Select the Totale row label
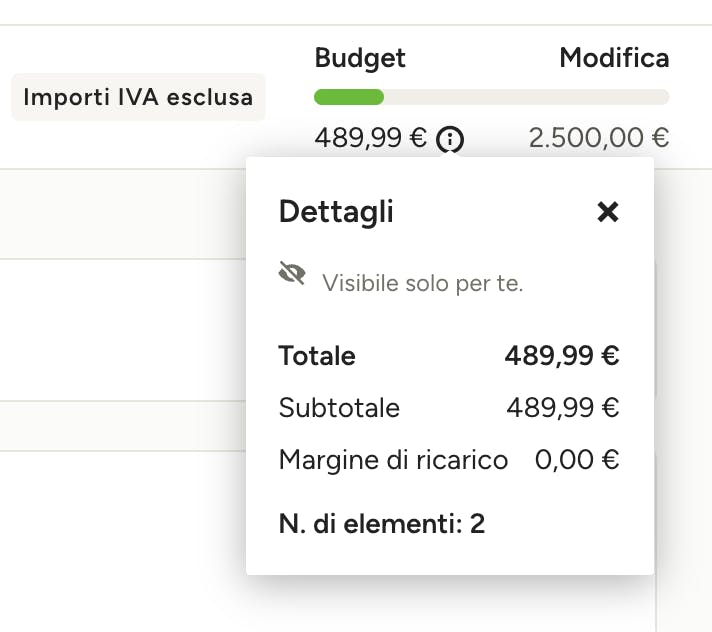Viewport: 712px width, 632px height. pyautogui.click(x=317, y=356)
